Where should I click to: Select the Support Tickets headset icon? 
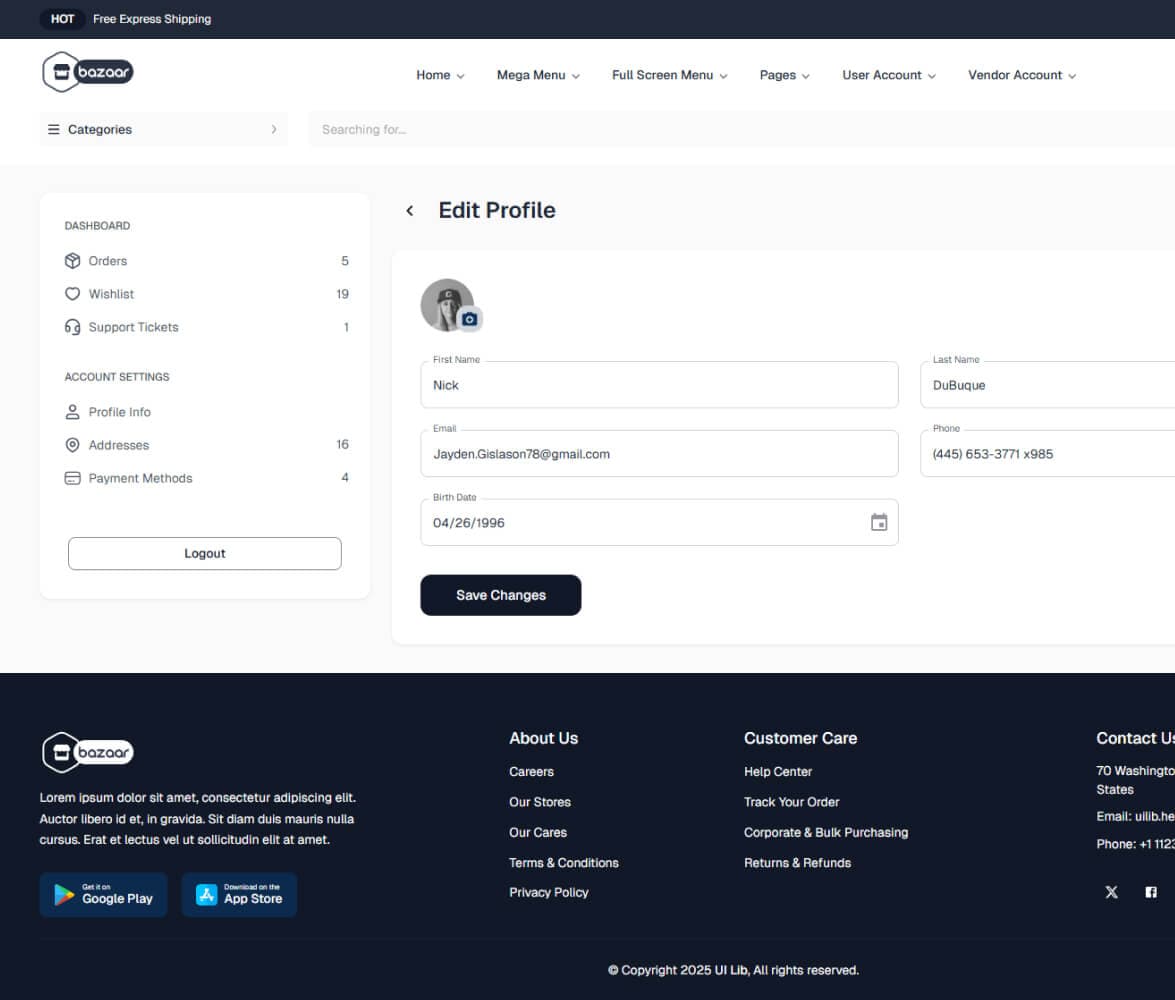[72, 327]
